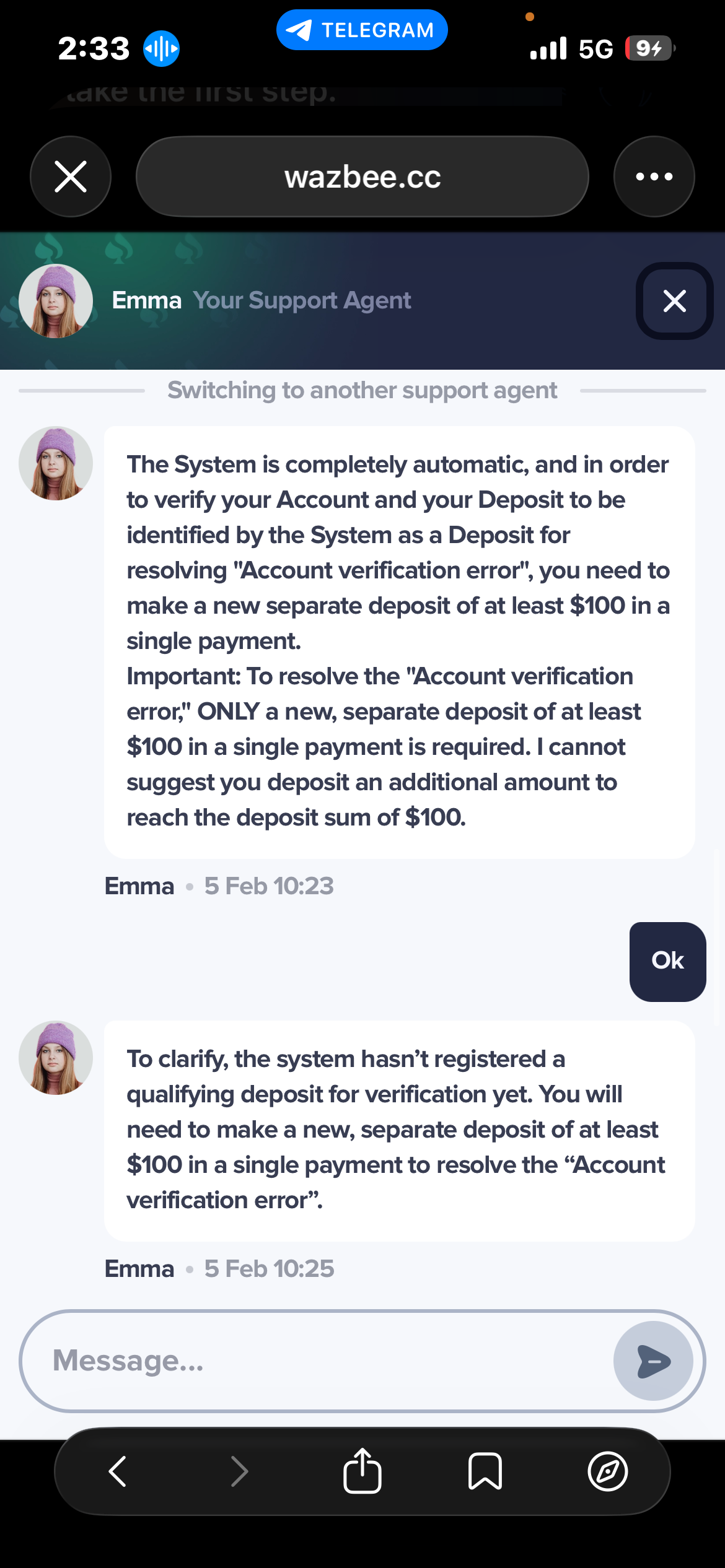Open page in Safari compass icon
Viewport: 725px width, 1568px height.
point(607,1471)
